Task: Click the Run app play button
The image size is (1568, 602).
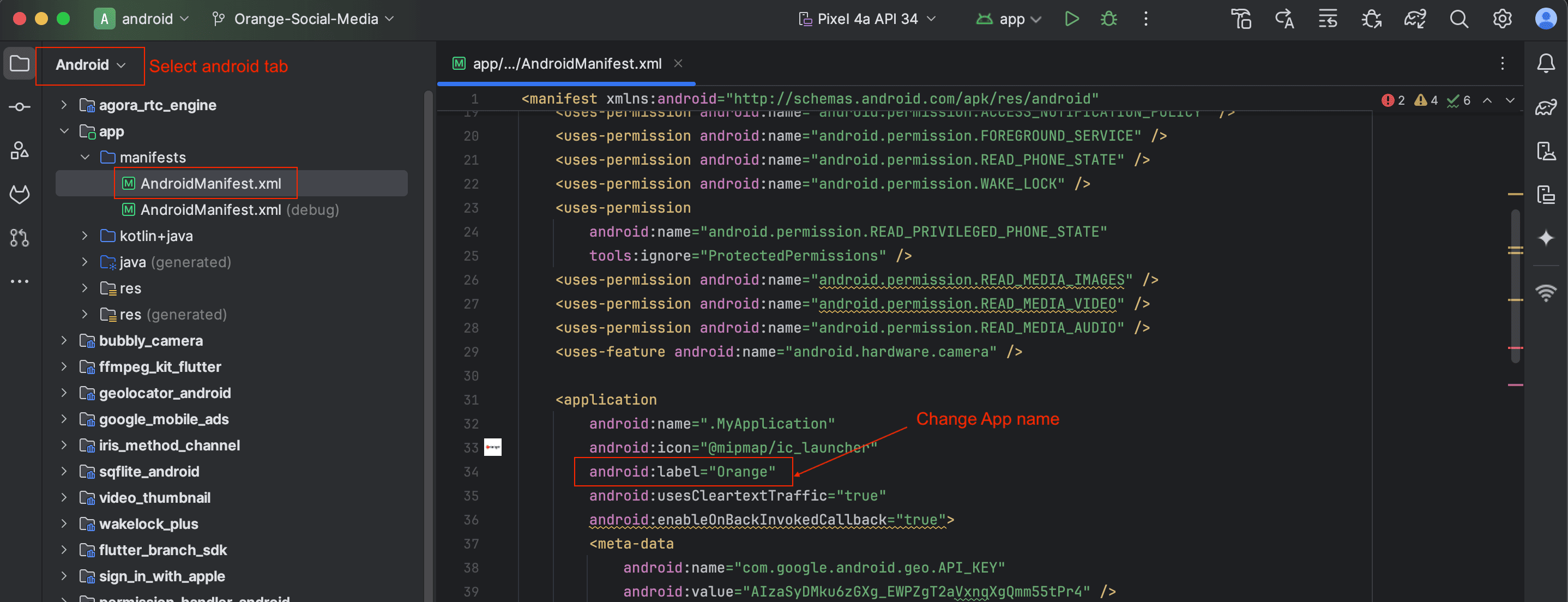Action: tap(1071, 19)
